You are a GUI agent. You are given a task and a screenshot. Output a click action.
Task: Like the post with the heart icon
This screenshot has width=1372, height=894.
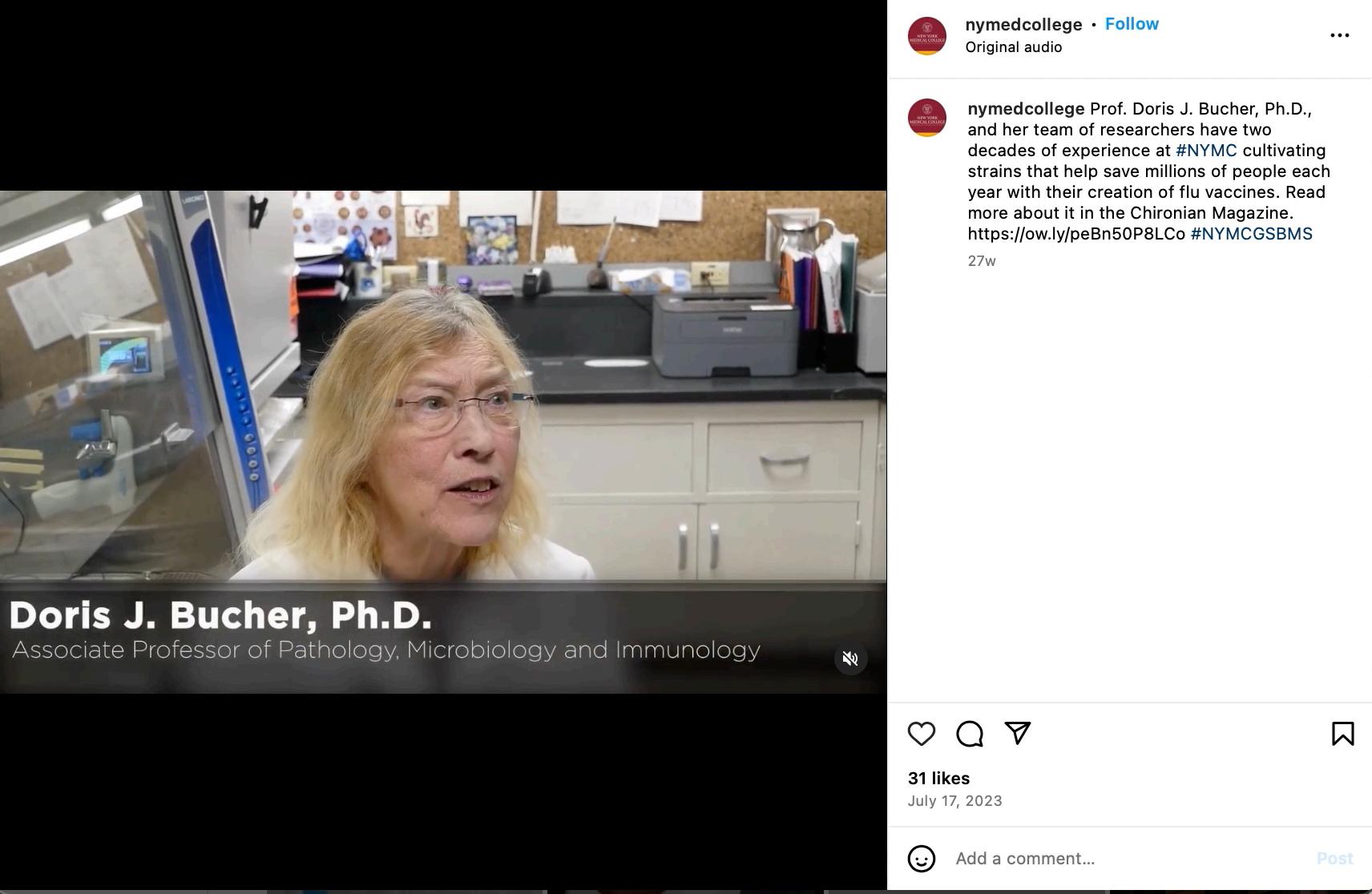click(922, 734)
